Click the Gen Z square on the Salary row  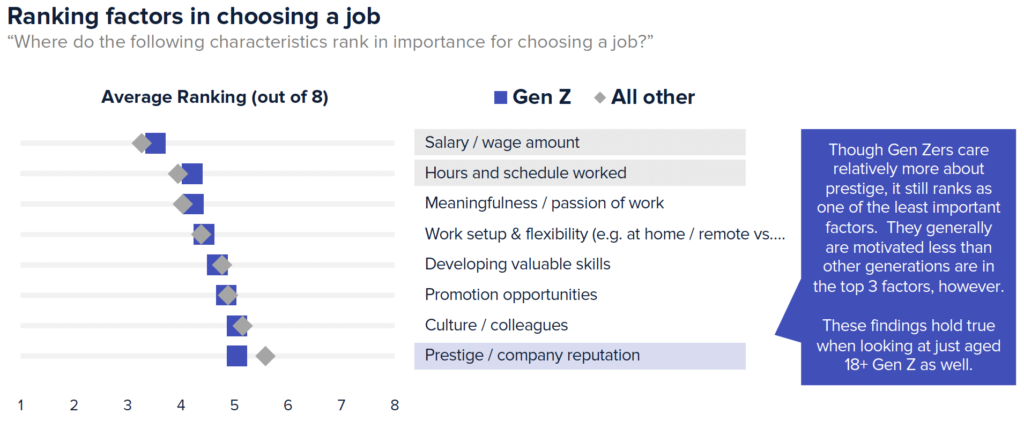pos(155,143)
